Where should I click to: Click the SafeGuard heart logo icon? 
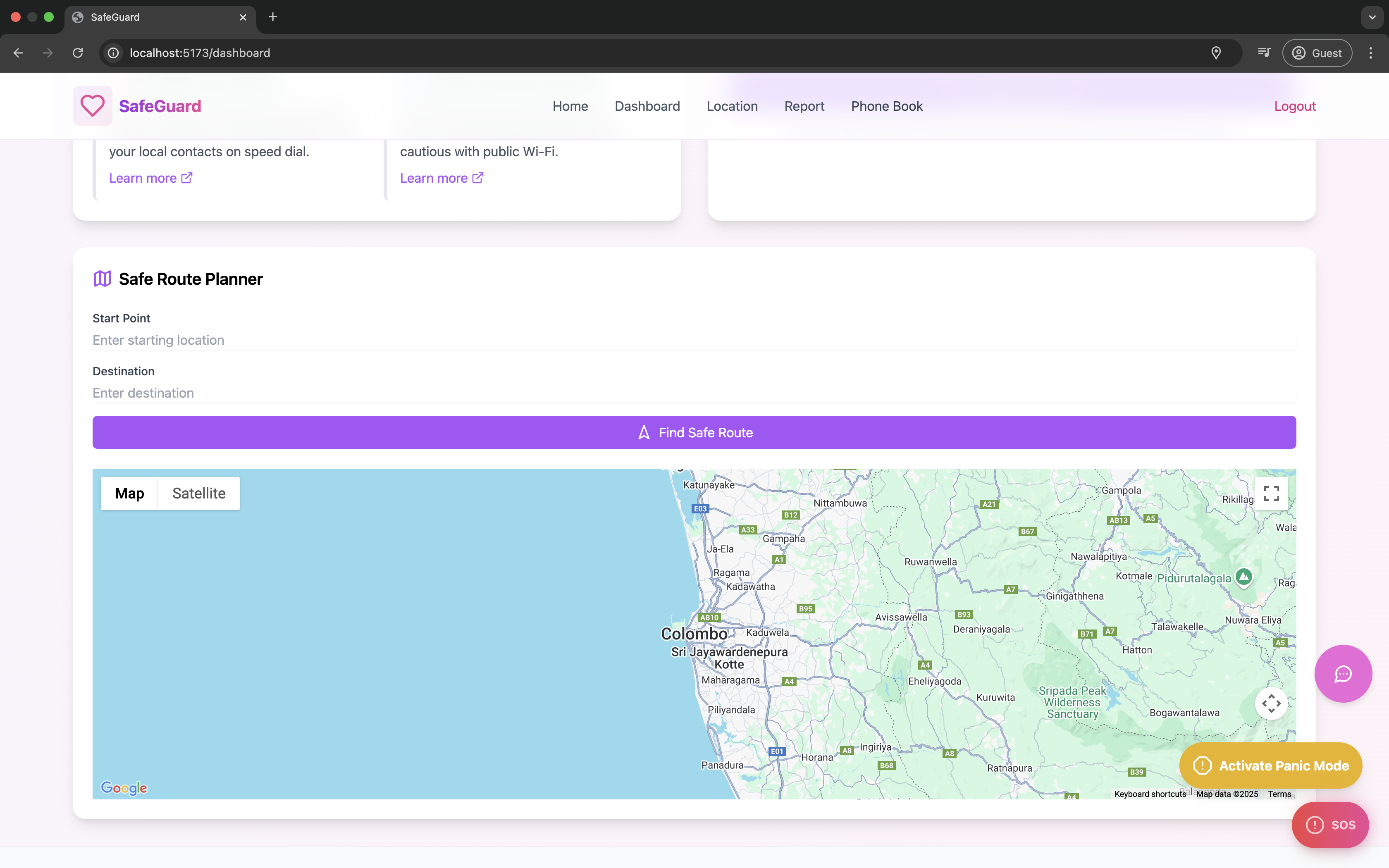pyautogui.click(x=93, y=106)
